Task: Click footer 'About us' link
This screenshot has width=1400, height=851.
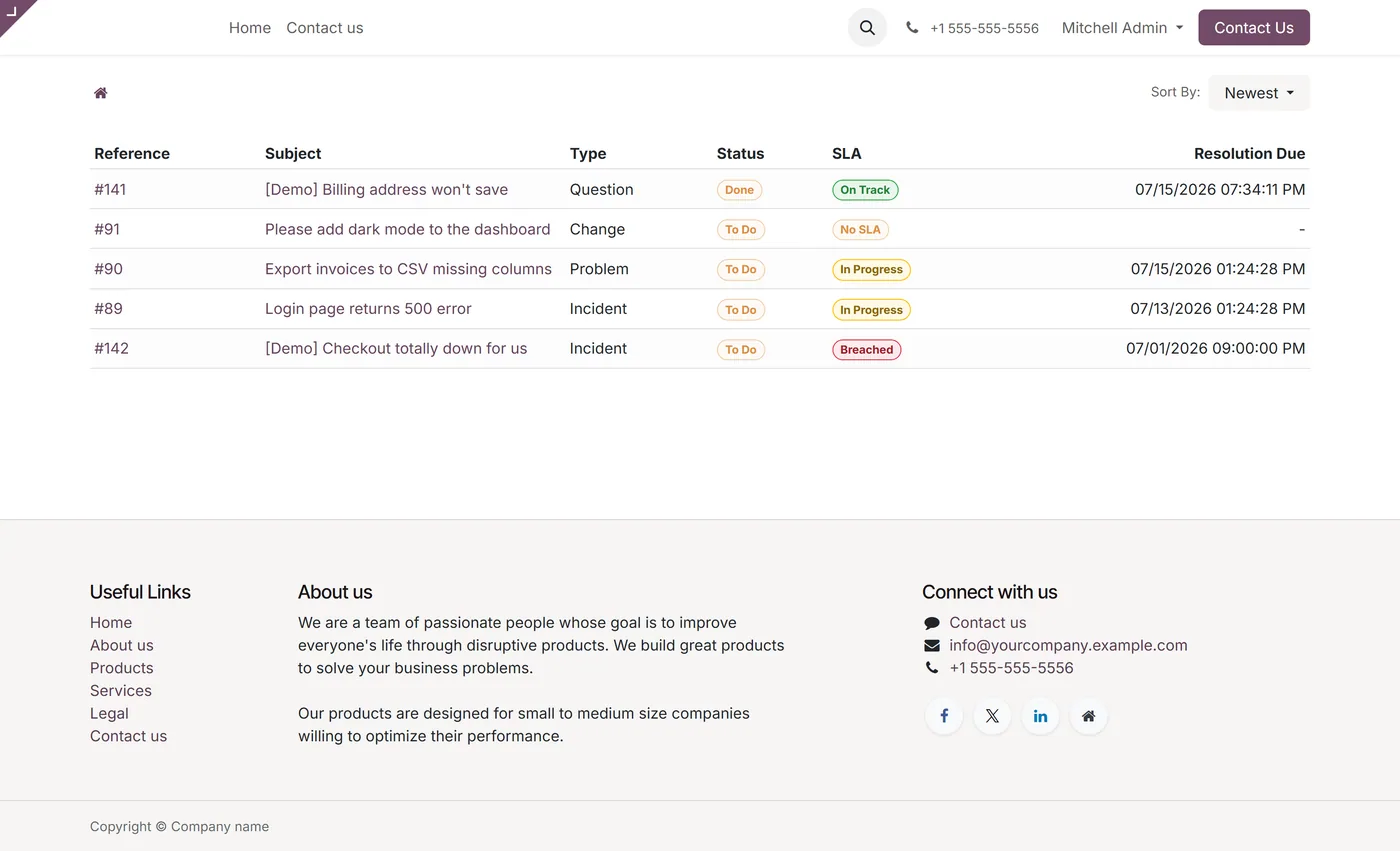Action: (122, 646)
